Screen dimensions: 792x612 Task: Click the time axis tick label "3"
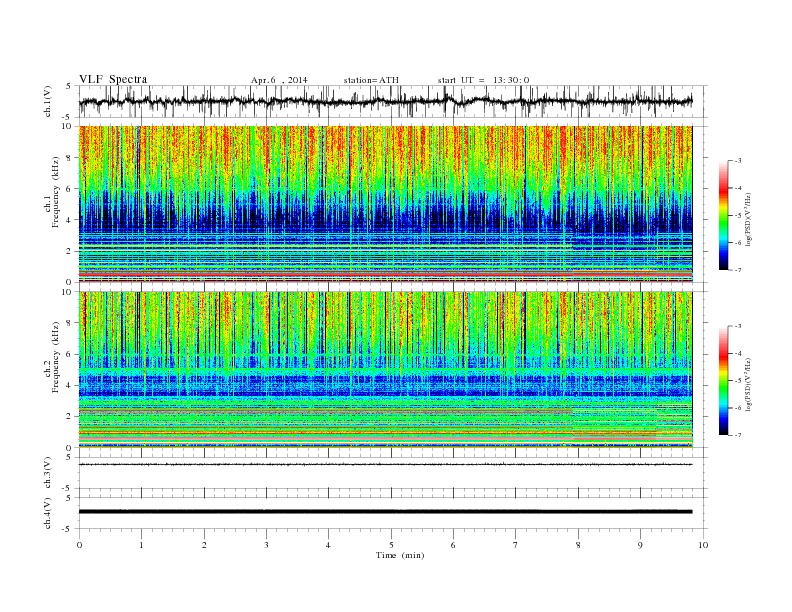[266, 545]
